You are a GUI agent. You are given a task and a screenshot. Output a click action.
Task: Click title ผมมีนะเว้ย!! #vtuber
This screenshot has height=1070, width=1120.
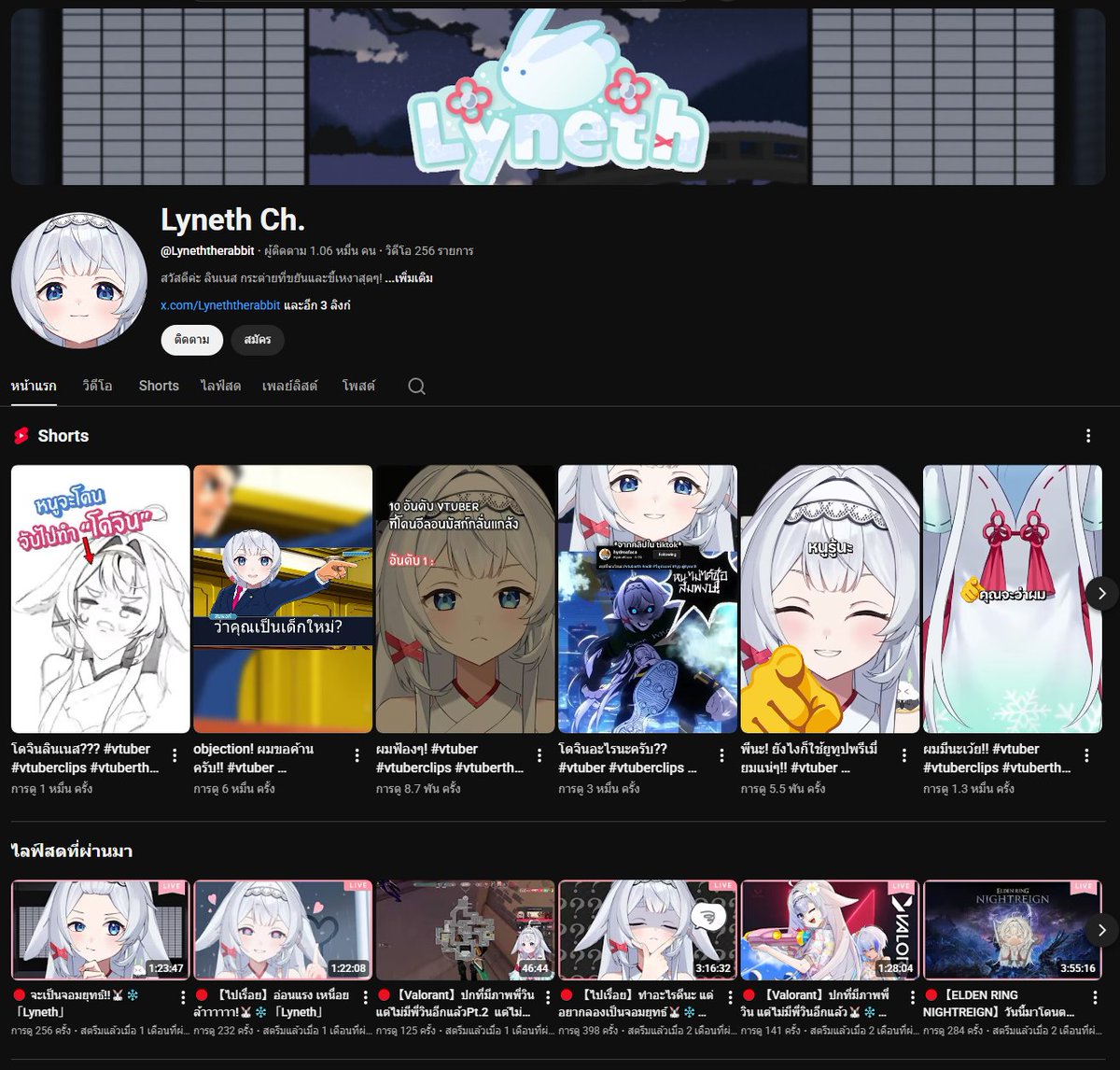click(x=998, y=758)
